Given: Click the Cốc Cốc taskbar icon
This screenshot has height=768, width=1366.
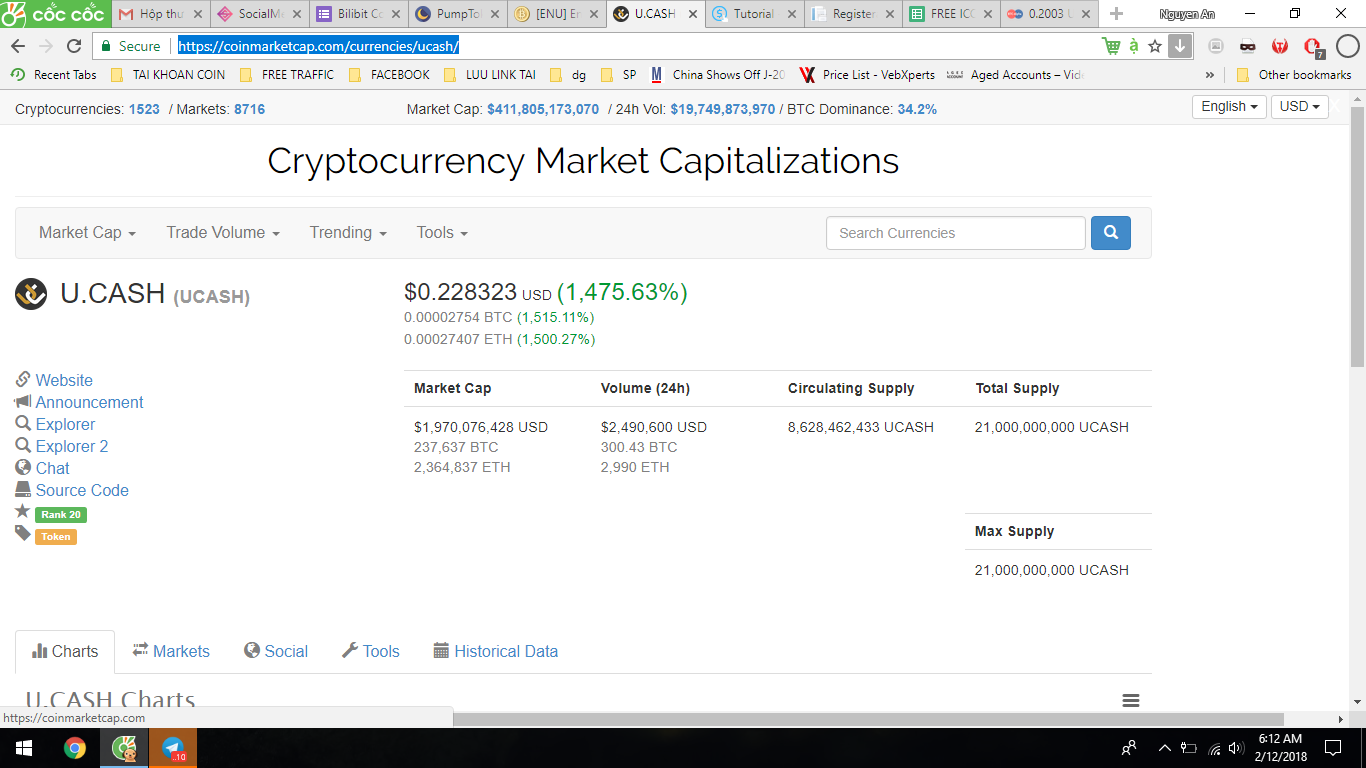Looking at the screenshot, I should tap(124, 748).
